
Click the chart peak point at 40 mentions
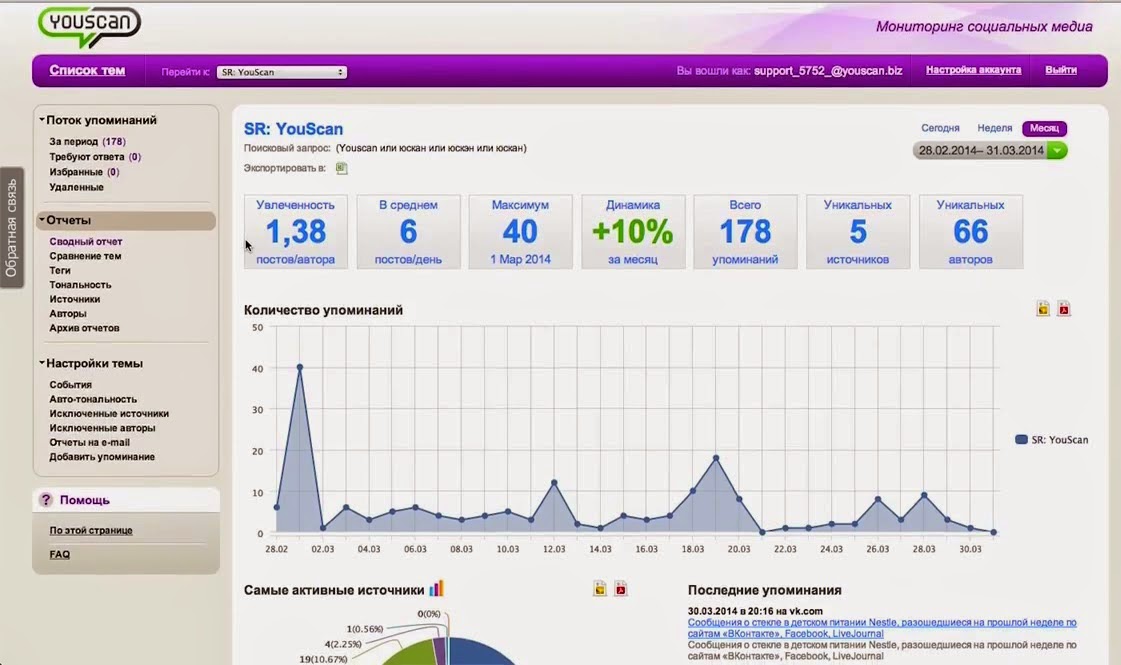(300, 367)
